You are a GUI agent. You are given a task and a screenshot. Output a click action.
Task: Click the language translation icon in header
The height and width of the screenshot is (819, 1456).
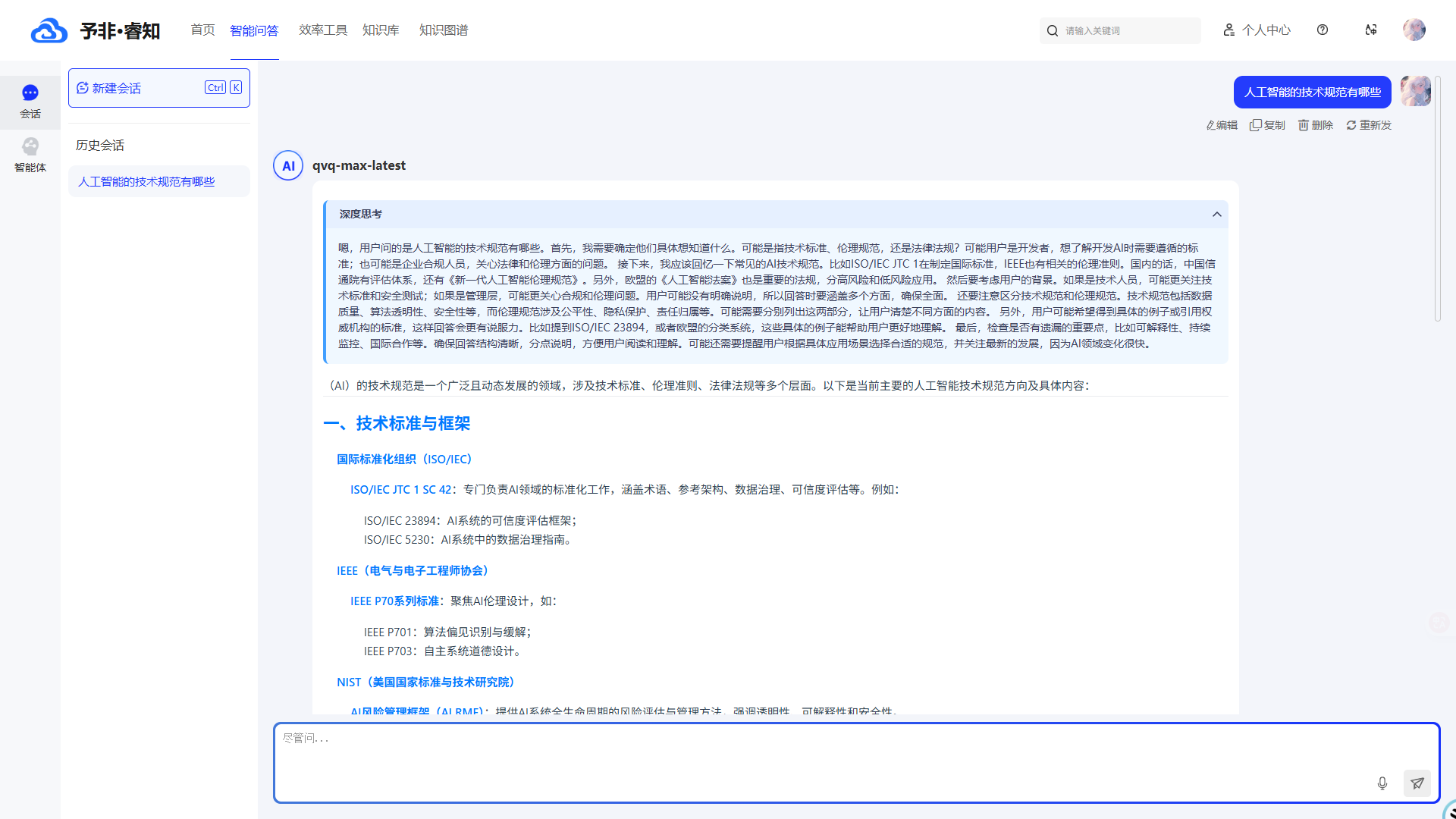click(x=1371, y=30)
